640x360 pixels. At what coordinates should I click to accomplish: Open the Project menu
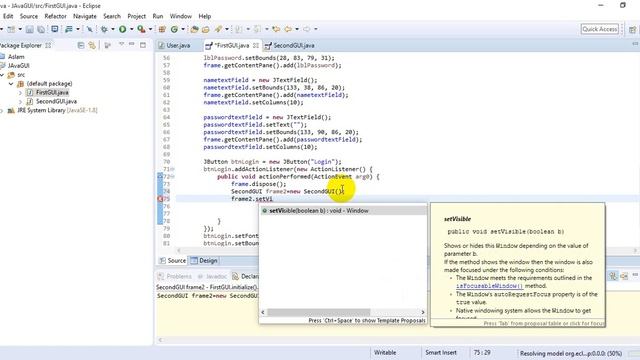pyautogui.click(x=136, y=16)
